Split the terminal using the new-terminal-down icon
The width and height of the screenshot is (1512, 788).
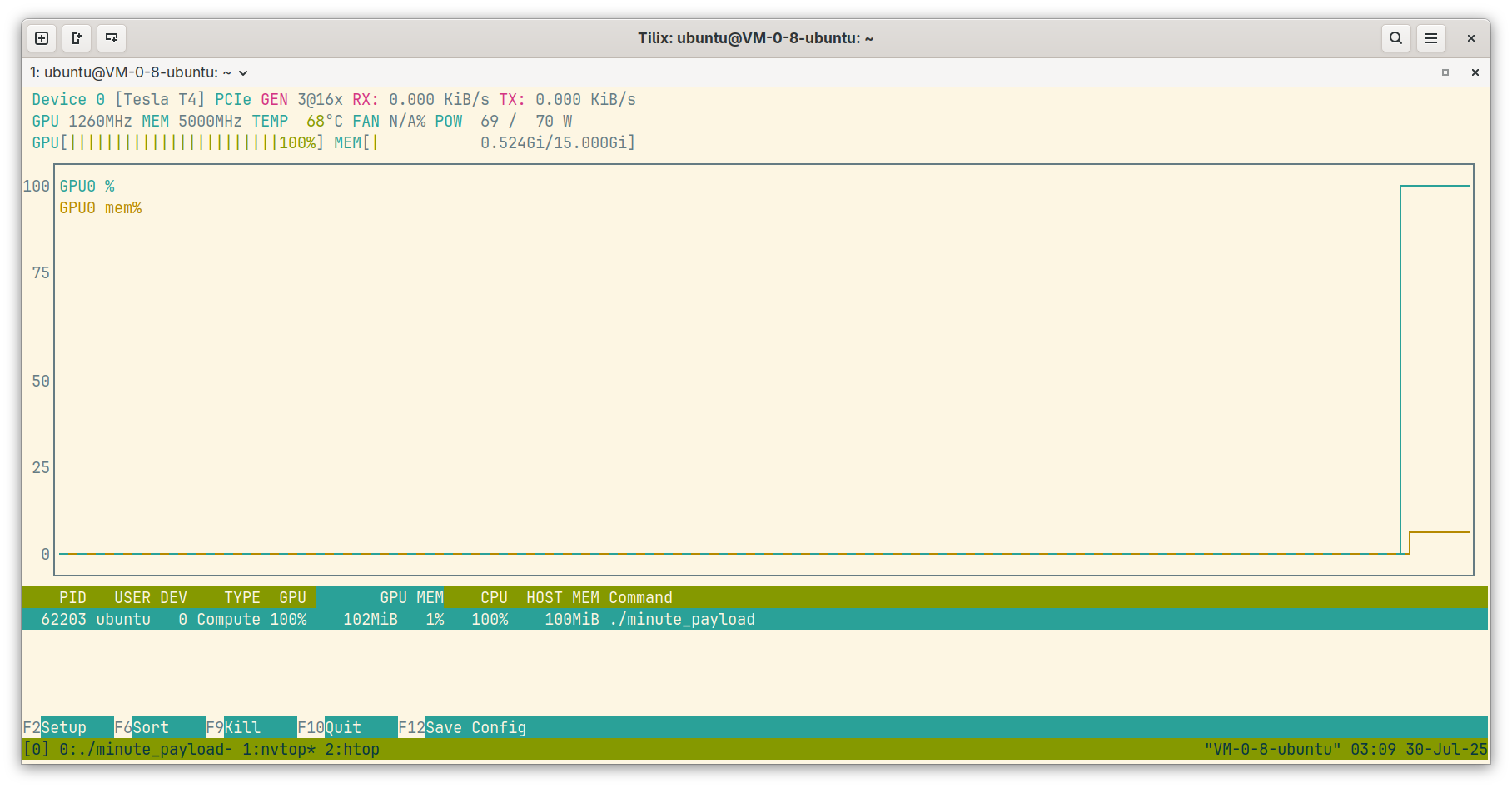point(112,38)
